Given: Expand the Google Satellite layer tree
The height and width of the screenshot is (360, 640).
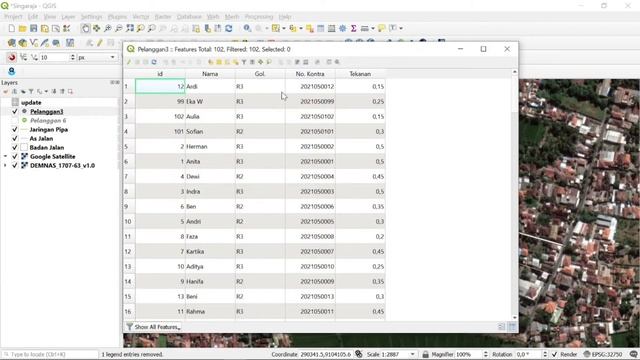Looking at the screenshot, I should tap(5, 156).
